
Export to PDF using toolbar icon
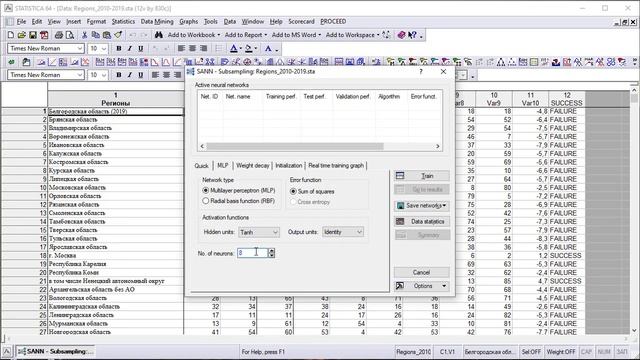[x=44, y=35]
